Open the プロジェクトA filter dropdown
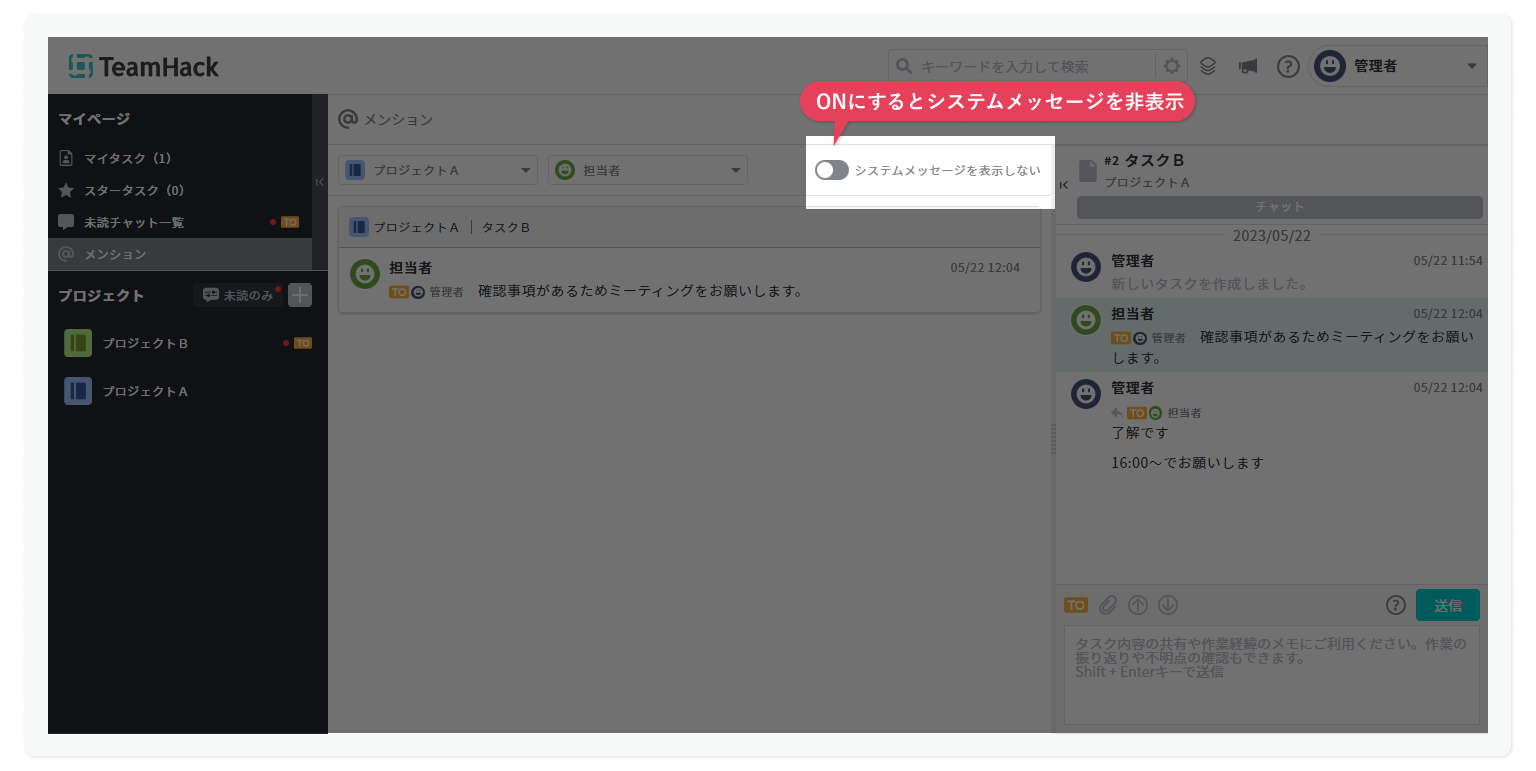1536x771 pixels. 438,170
